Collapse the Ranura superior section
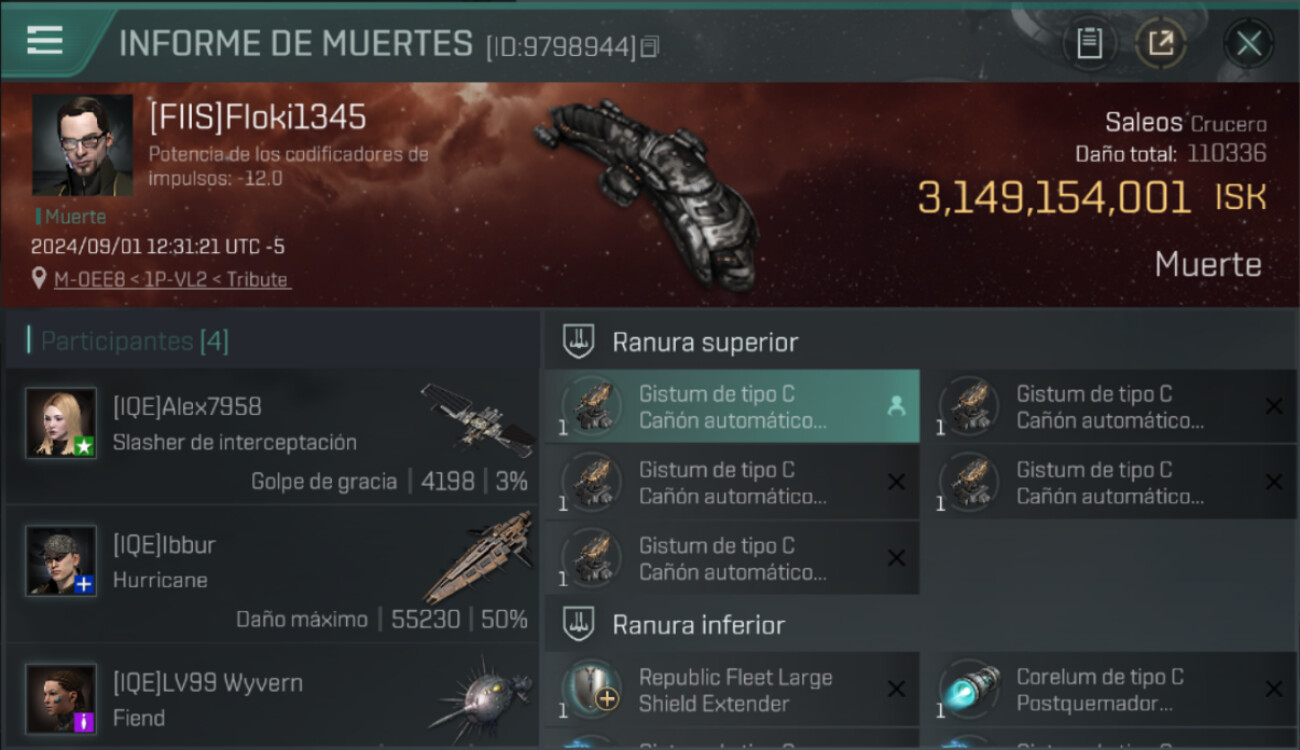Screen dimensions: 1300x750 (x=580, y=341)
